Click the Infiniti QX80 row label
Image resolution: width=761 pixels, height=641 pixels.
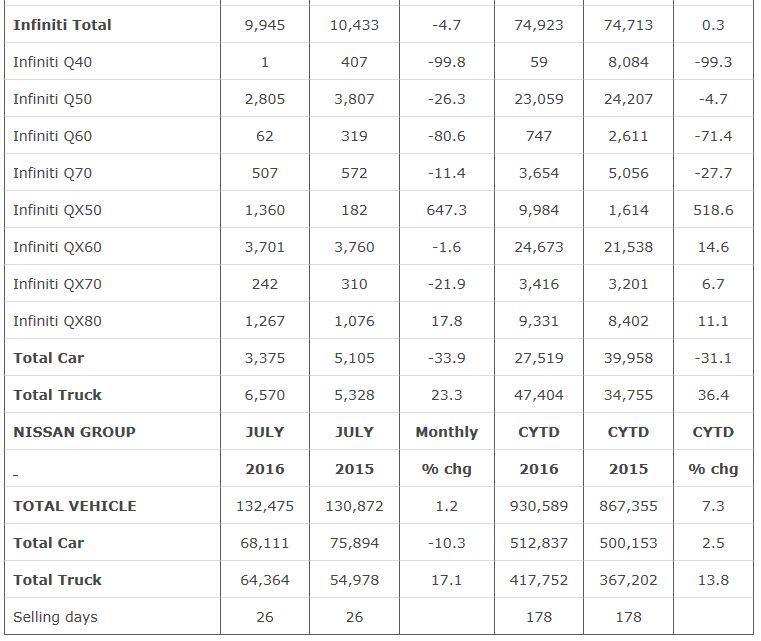(57, 321)
